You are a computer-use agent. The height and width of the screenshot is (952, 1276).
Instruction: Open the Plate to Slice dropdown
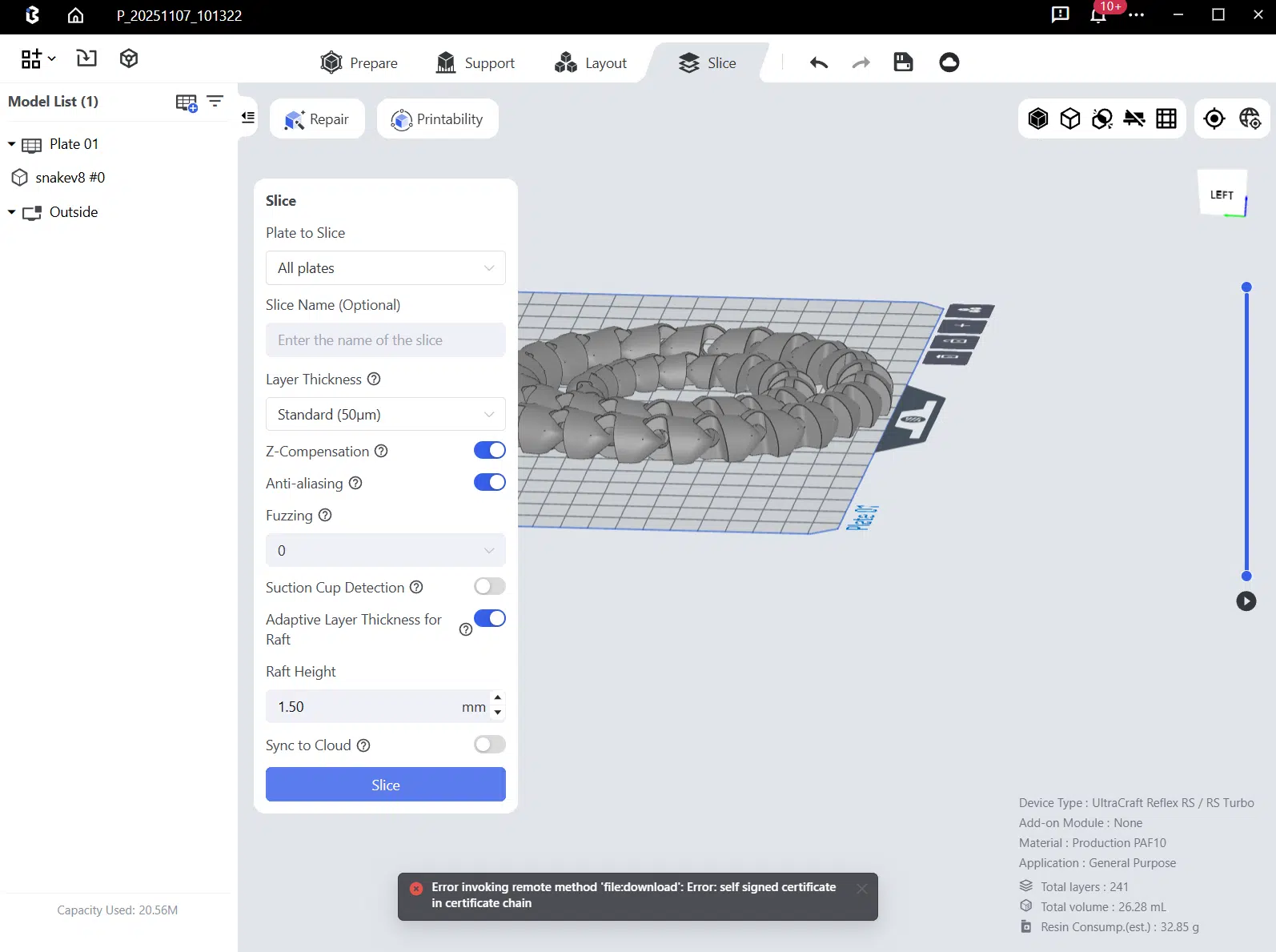click(x=385, y=268)
